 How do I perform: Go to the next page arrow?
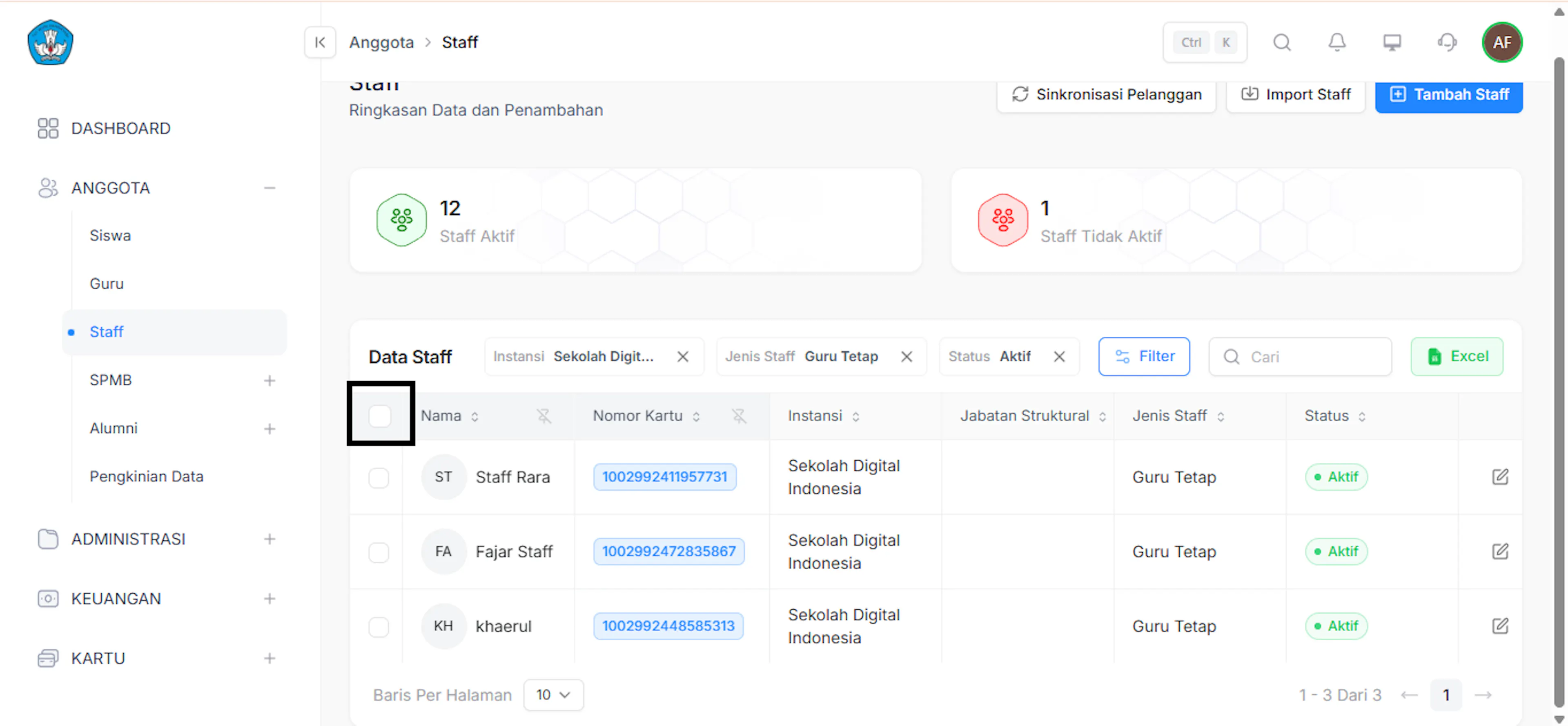[1483, 695]
